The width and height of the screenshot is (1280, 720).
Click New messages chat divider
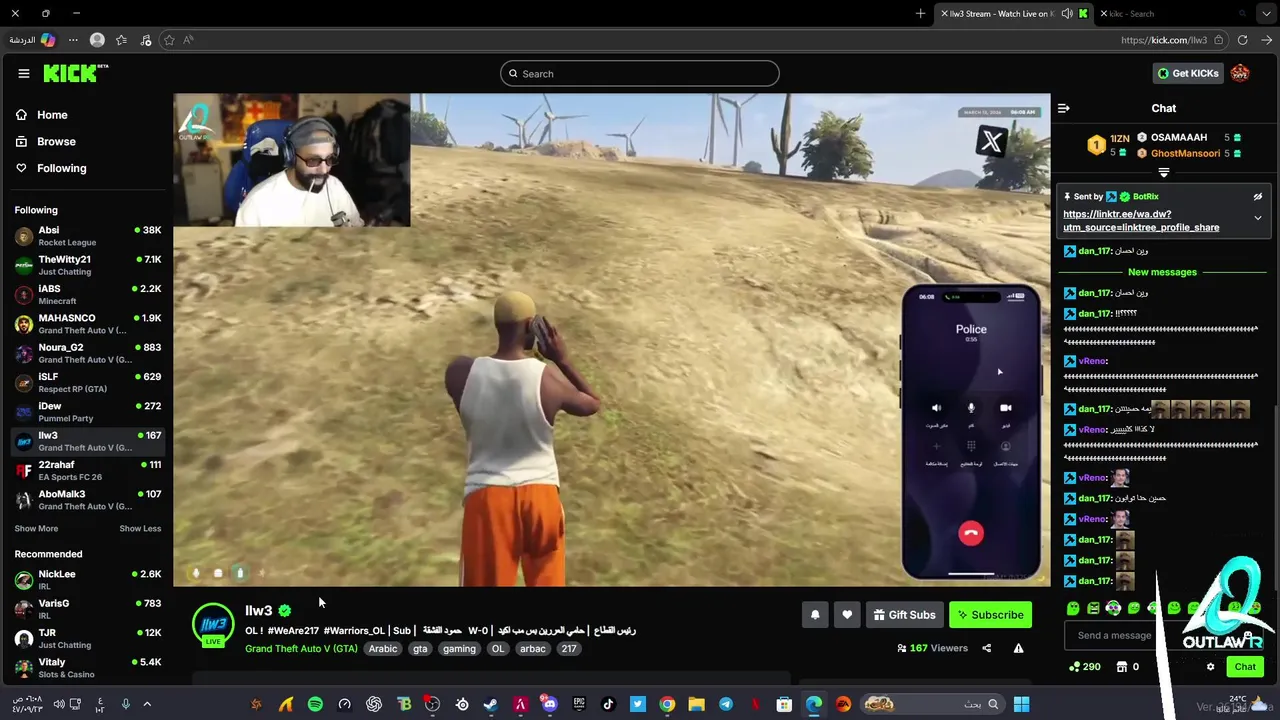[1162, 272]
